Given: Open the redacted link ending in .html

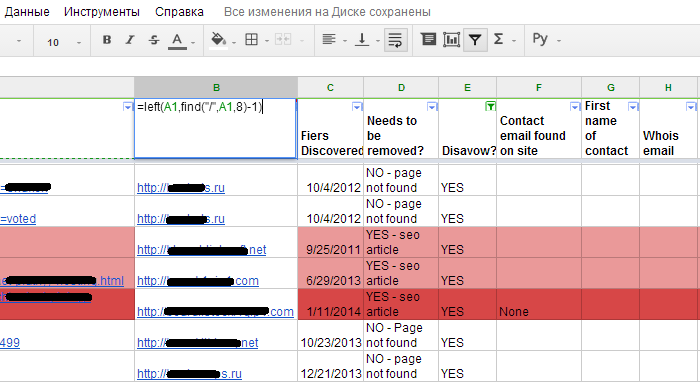Looking at the screenshot, I should coord(62,281).
